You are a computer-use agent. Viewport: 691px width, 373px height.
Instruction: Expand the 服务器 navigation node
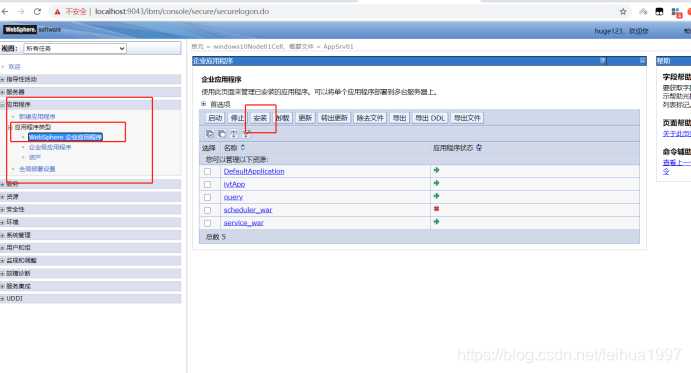3,92
